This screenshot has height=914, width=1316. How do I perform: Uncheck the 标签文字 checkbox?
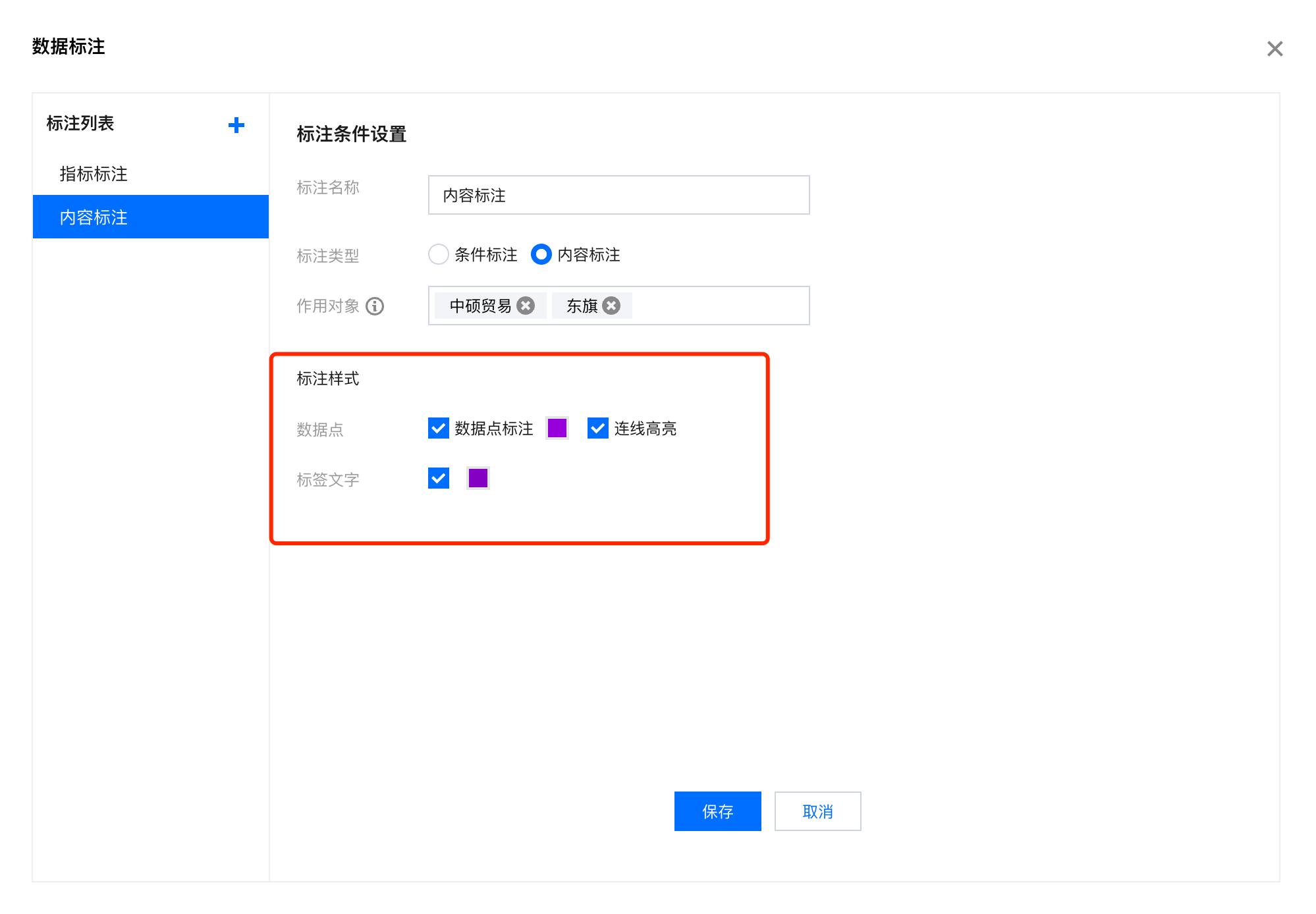click(x=438, y=478)
